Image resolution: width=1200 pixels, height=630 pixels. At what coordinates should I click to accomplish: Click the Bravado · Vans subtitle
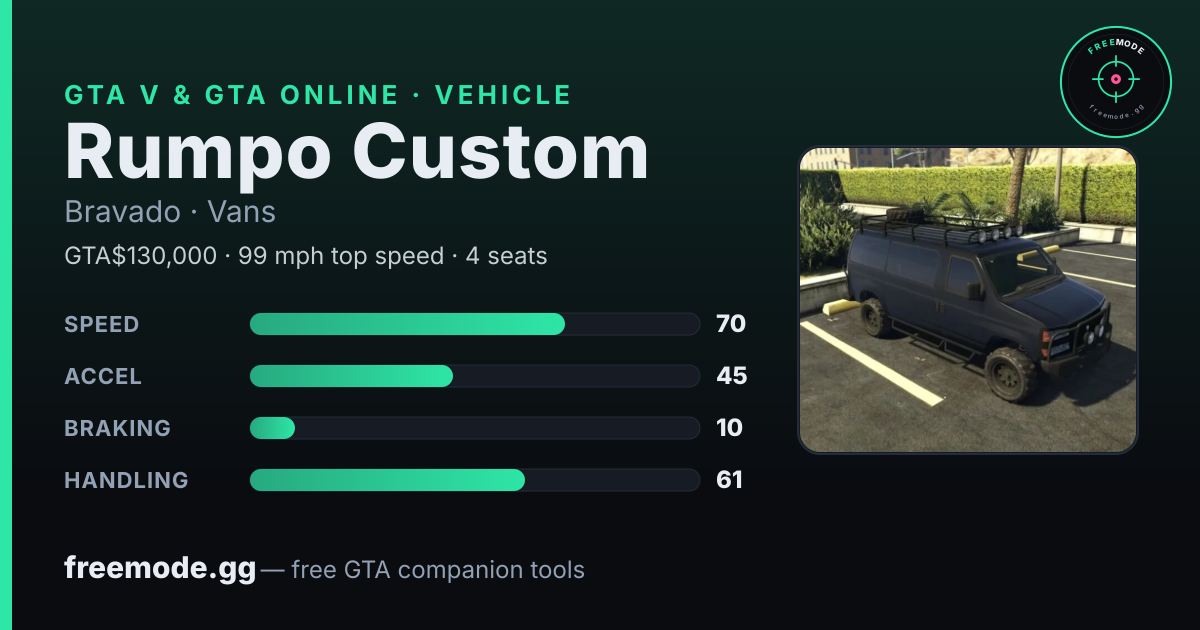(x=170, y=212)
